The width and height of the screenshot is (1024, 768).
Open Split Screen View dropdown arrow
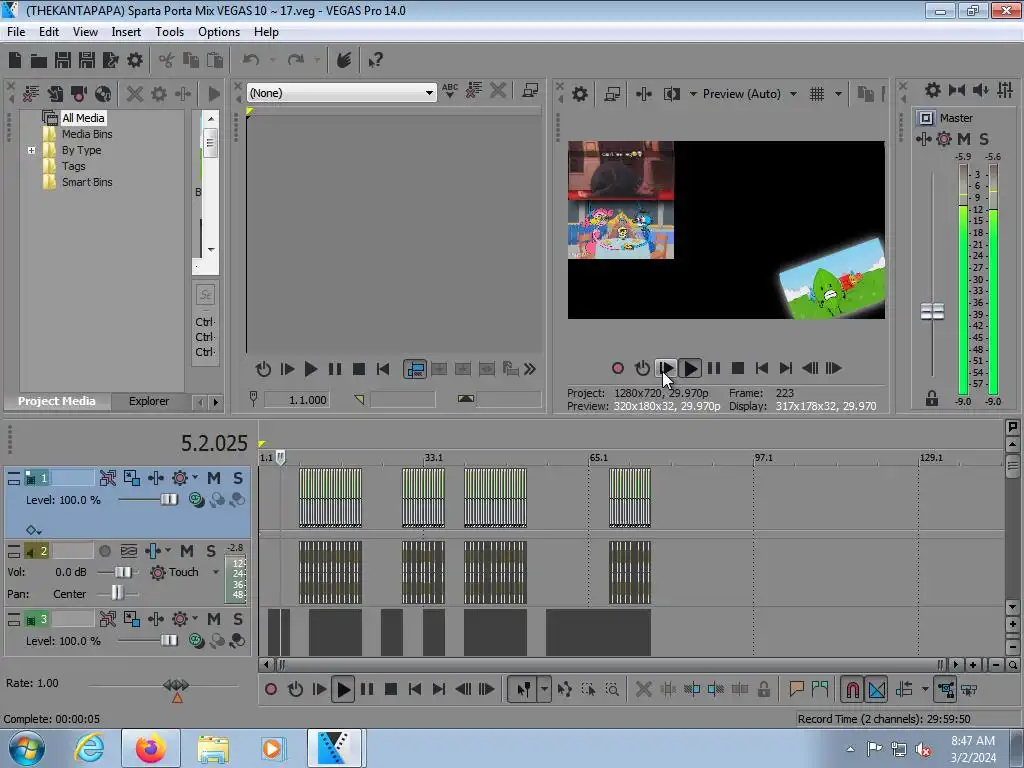pos(693,94)
